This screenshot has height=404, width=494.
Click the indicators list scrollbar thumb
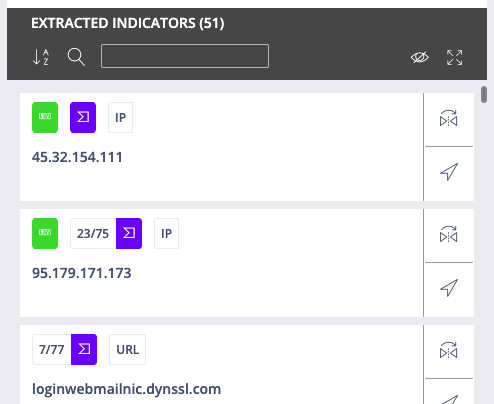pyautogui.click(x=484, y=94)
